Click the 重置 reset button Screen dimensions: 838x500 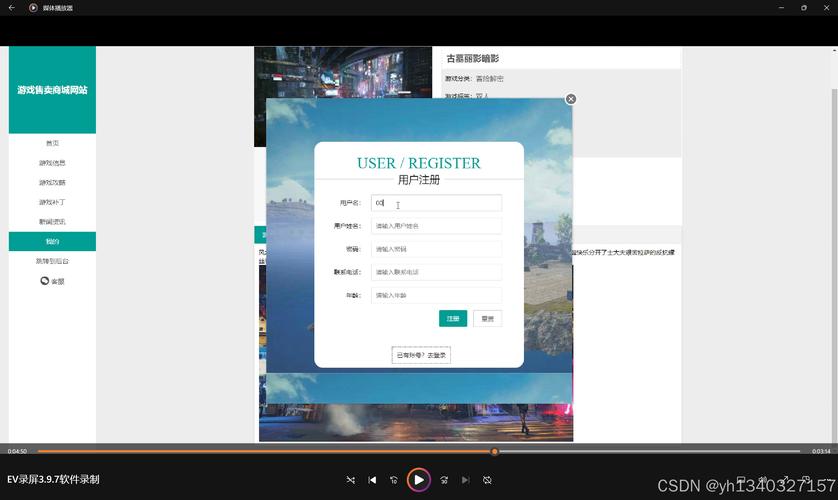[487, 318]
